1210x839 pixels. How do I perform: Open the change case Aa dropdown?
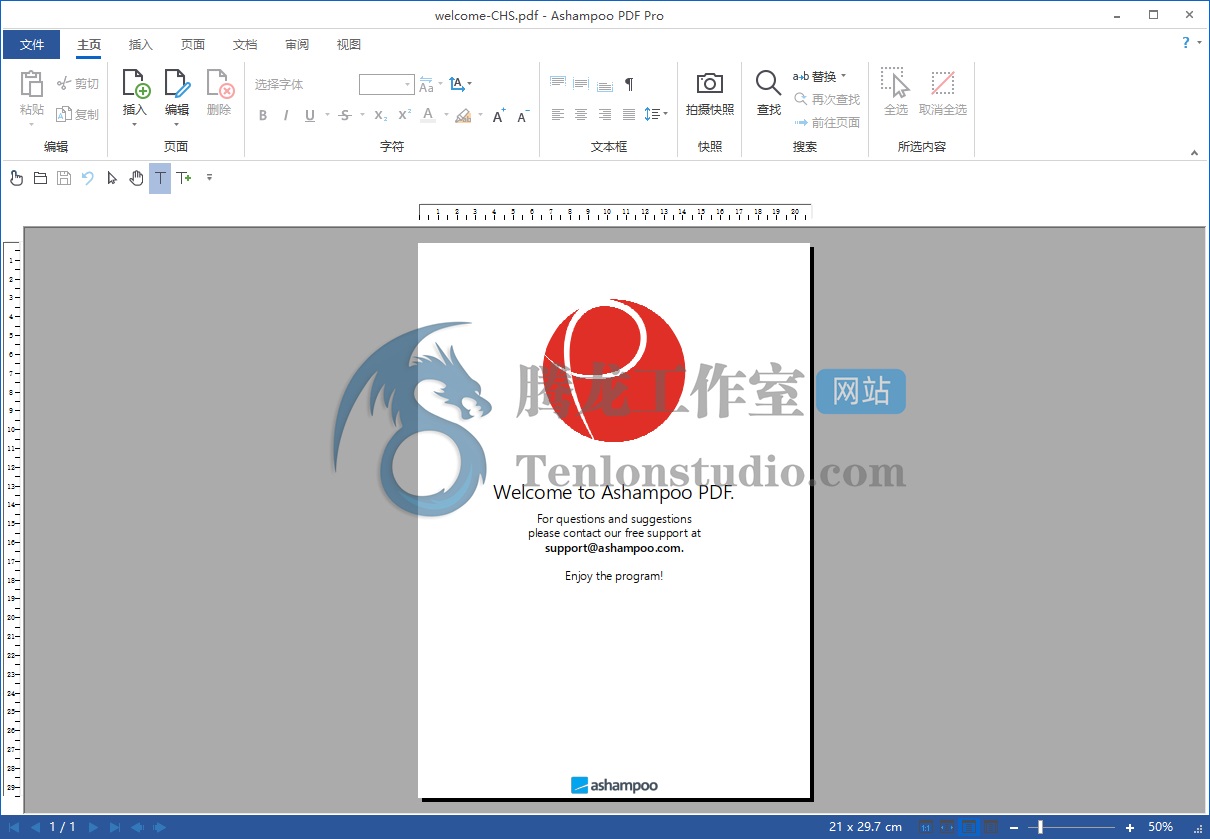430,85
